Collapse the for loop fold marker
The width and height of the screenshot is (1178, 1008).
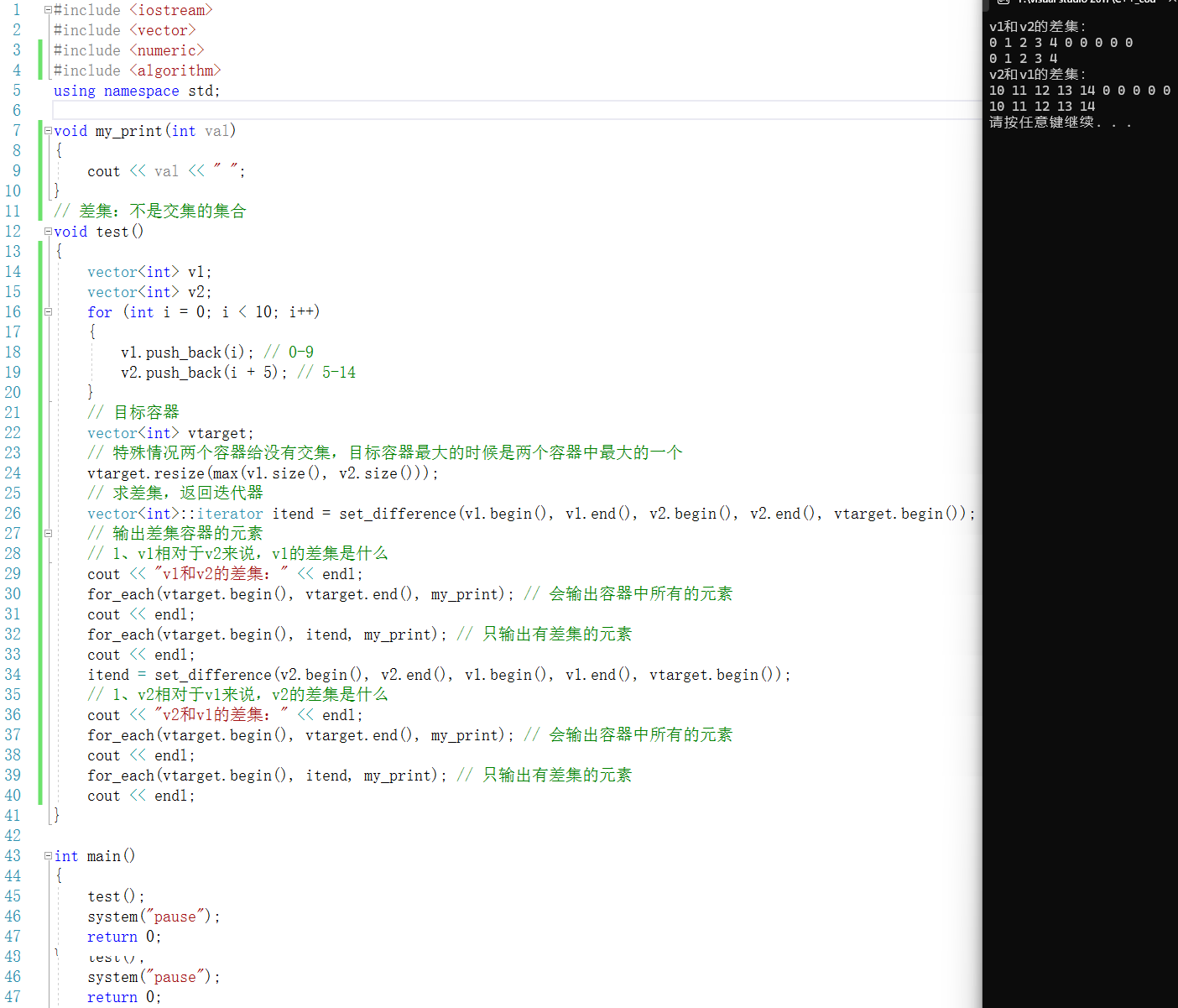pos(48,312)
